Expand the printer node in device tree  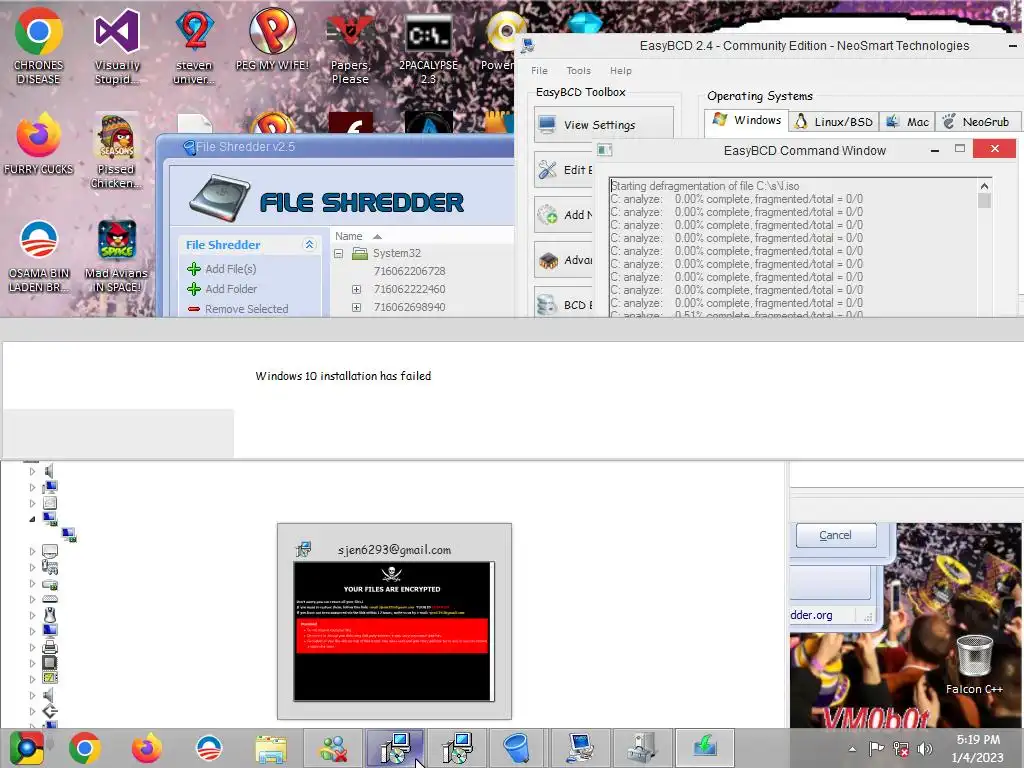tap(32, 647)
